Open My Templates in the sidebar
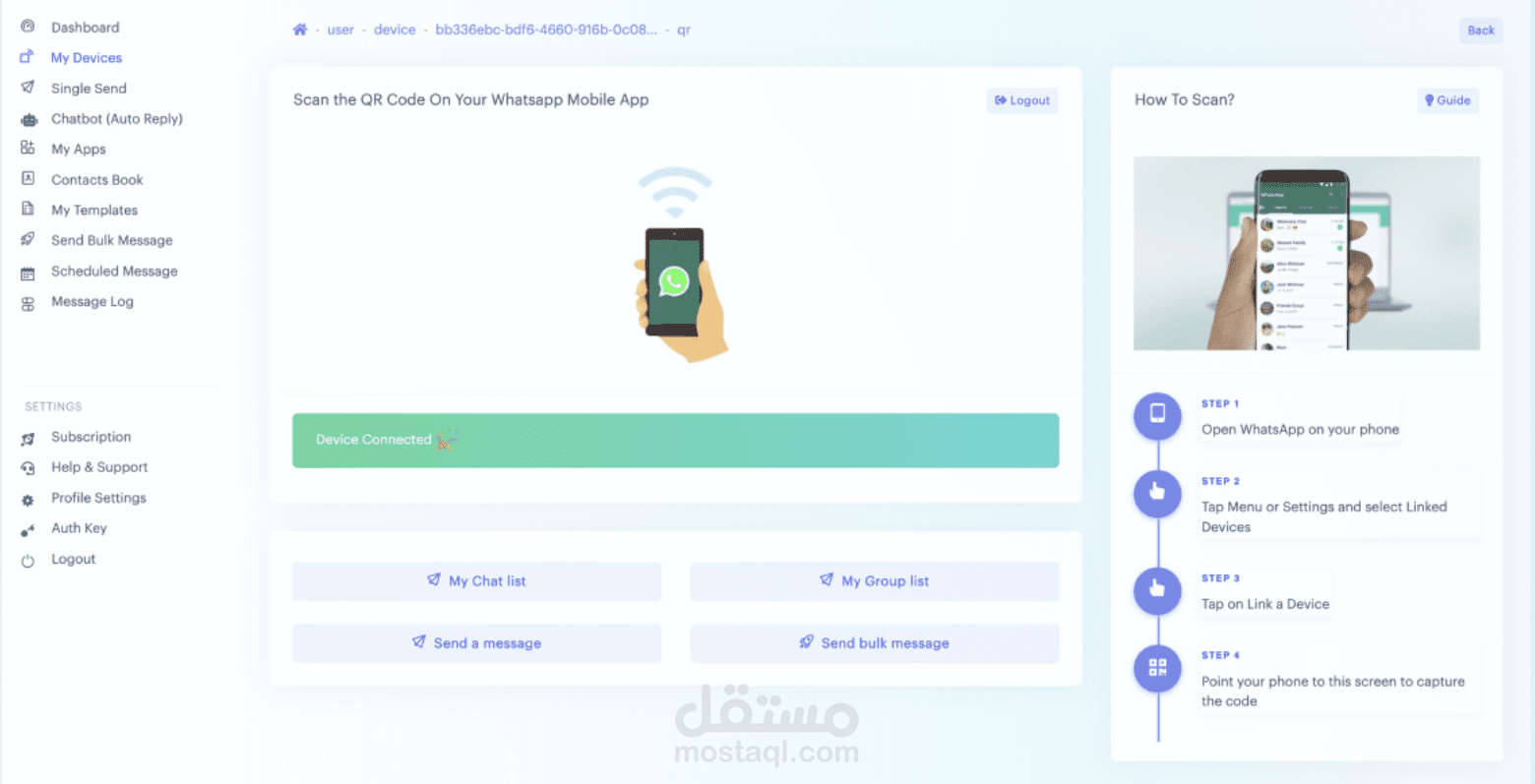The image size is (1535, 784). click(x=94, y=210)
